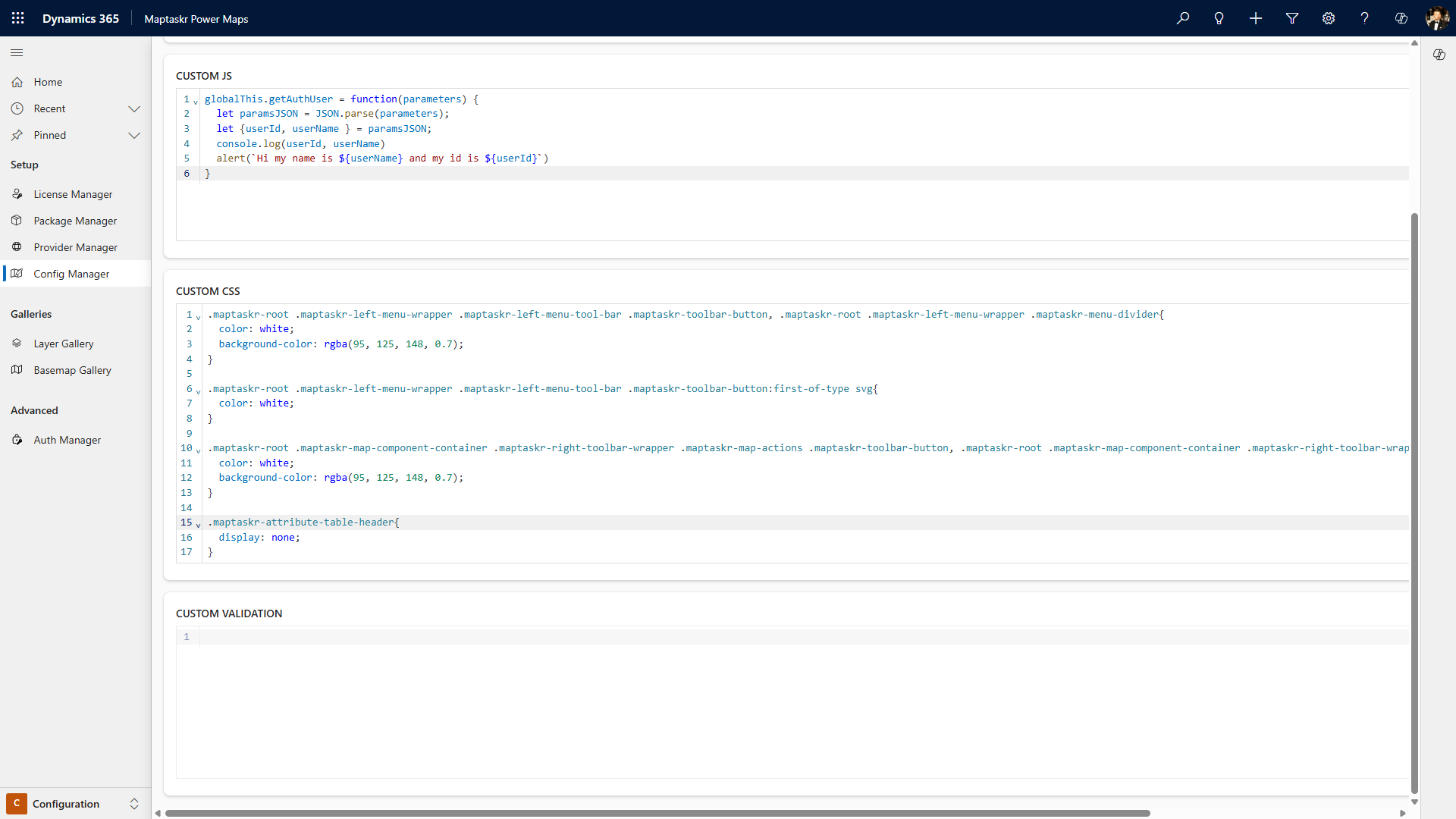1456x819 pixels.
Task: Click the user profile avatar
Action: 1438,18
